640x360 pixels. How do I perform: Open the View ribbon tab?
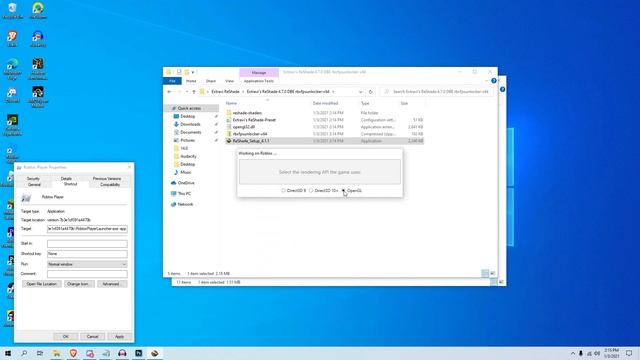tap(229, 81)
